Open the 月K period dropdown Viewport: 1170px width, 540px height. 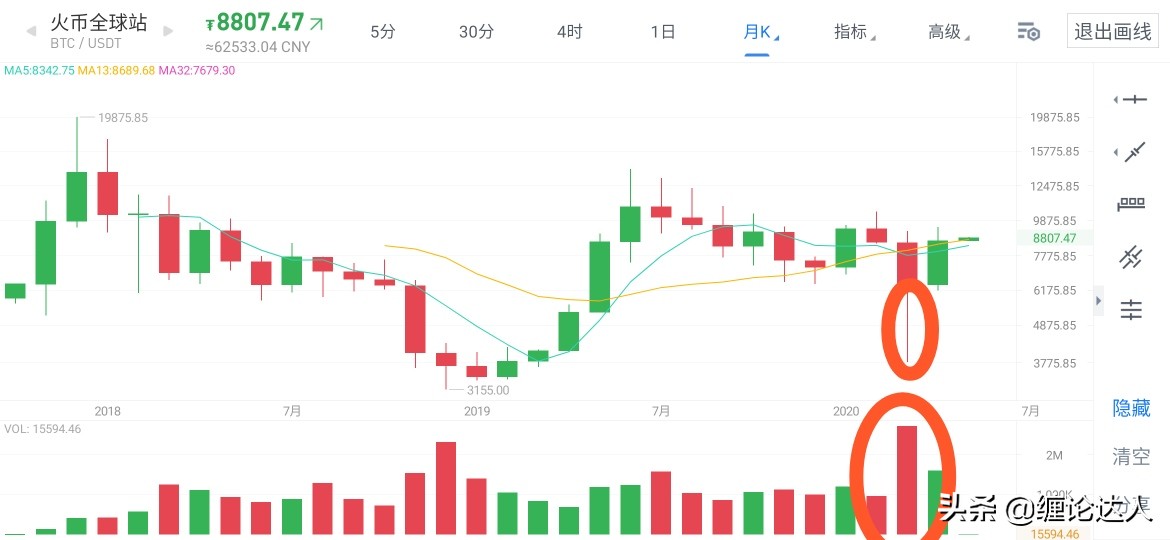[760, 32]
